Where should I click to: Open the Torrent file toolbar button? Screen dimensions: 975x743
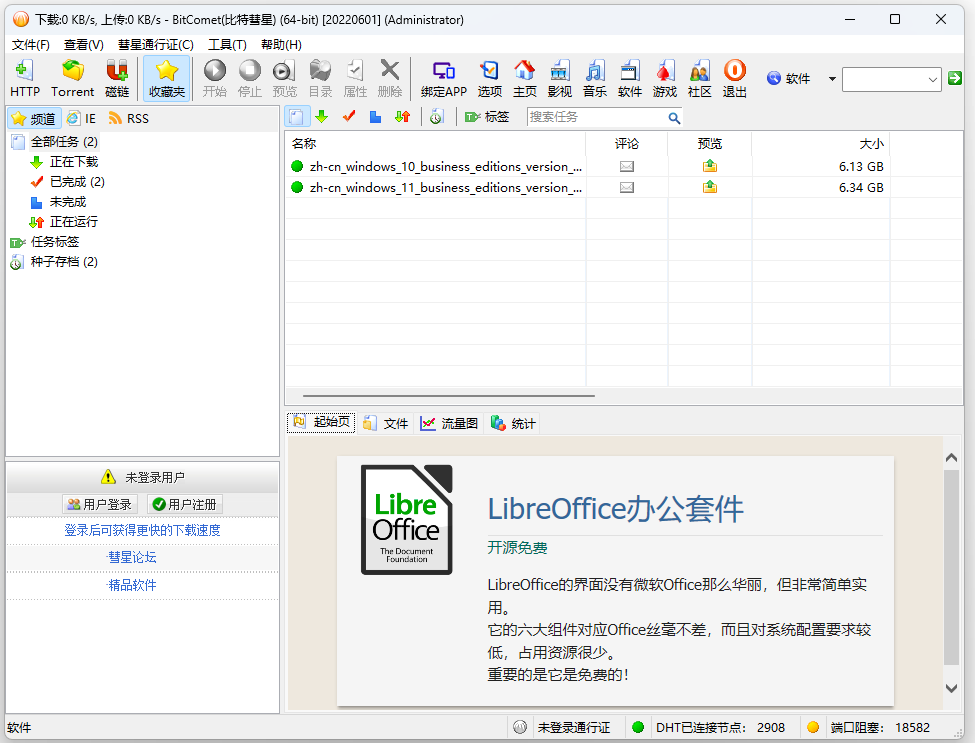coord(72,78)
